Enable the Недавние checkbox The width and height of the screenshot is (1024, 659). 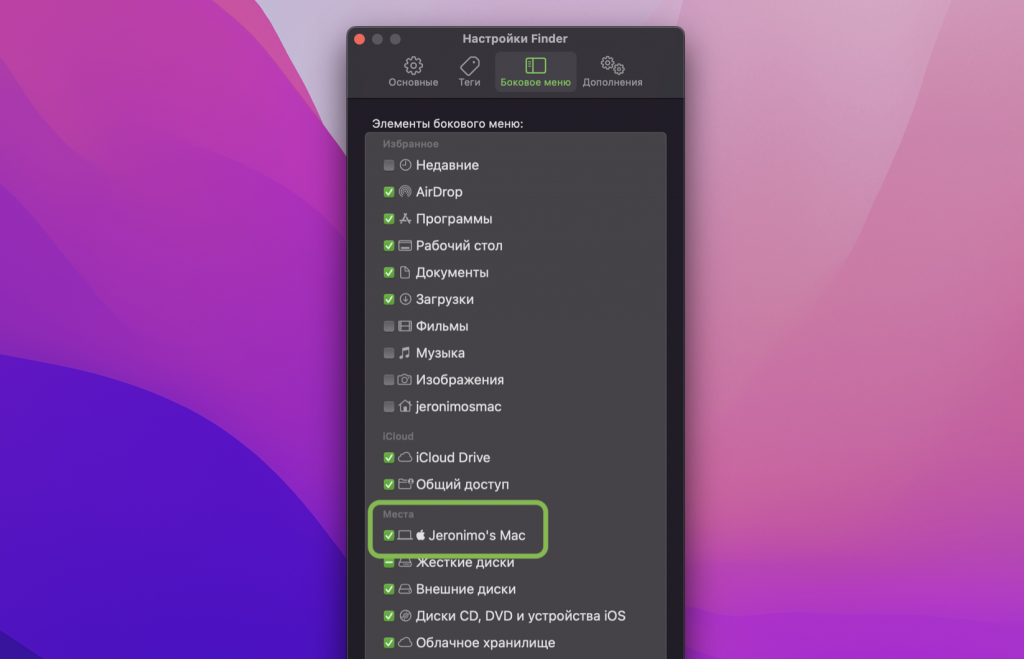[x=389, y=165]
